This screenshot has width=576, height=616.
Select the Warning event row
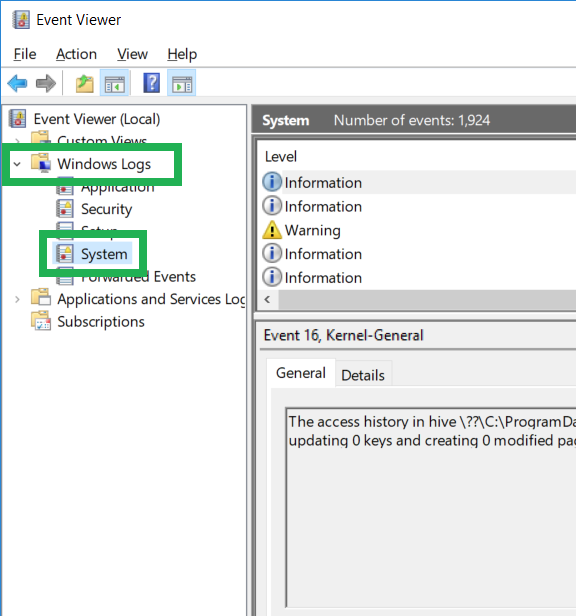(419, 230)
